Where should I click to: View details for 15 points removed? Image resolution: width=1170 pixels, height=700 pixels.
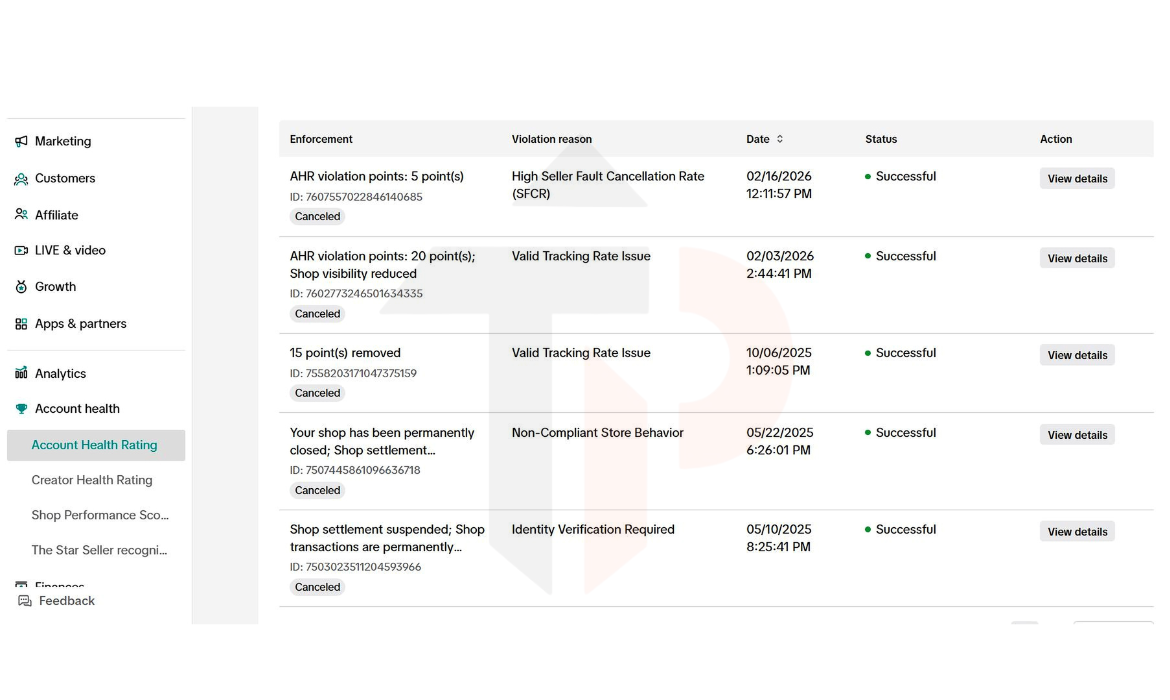(1077, 355)
